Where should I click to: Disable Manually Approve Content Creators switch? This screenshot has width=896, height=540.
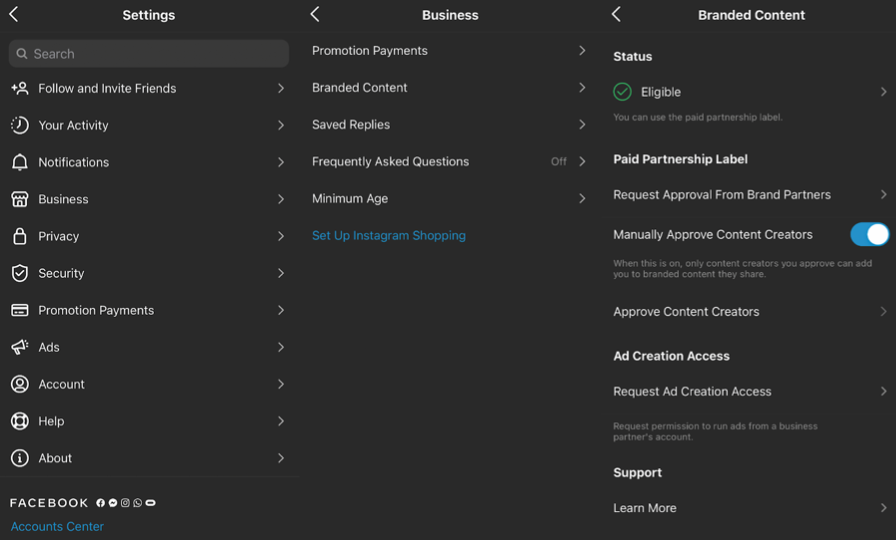click(x=868, y=234)
